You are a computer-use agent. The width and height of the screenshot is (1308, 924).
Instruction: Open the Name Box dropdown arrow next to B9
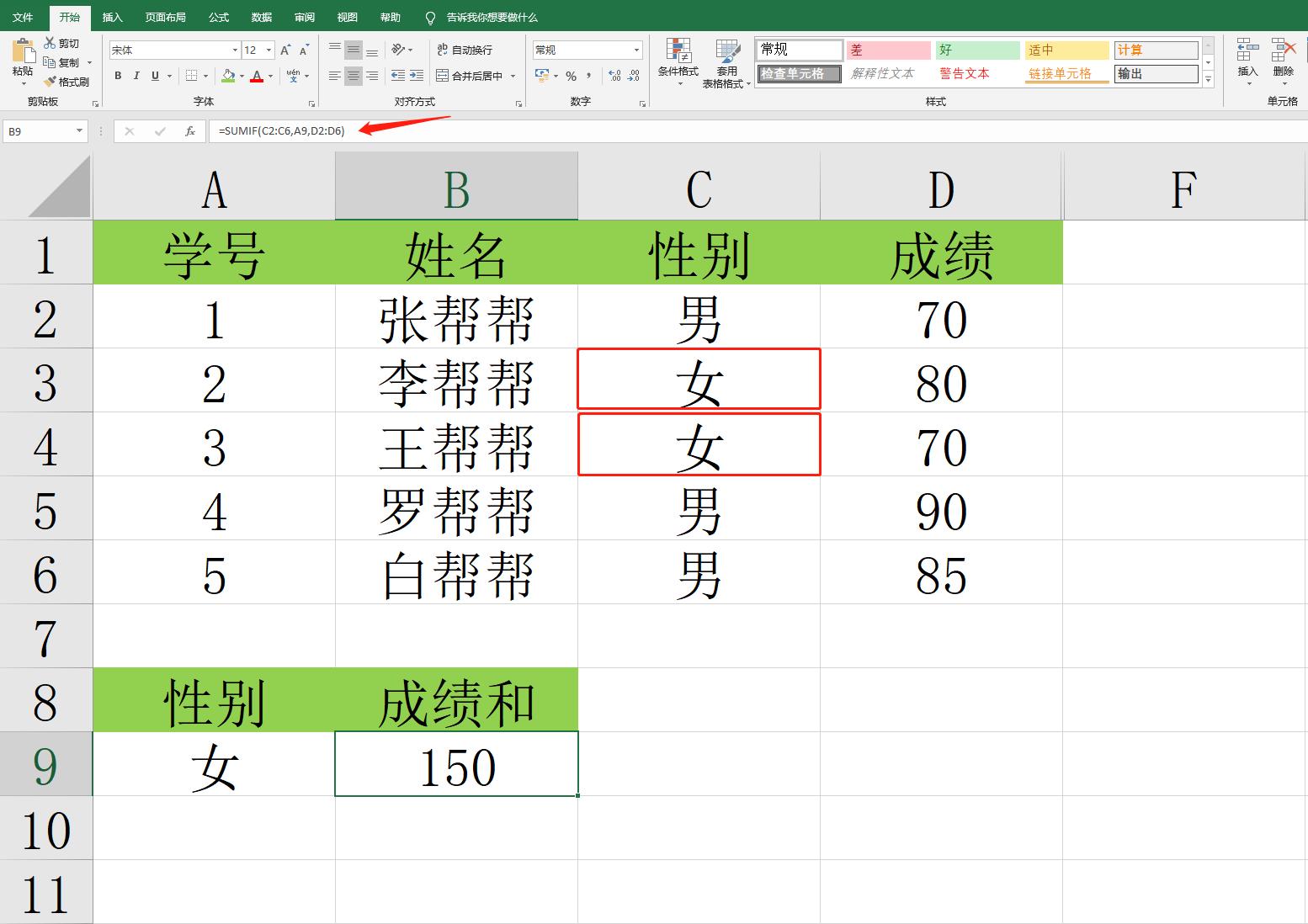79,131
